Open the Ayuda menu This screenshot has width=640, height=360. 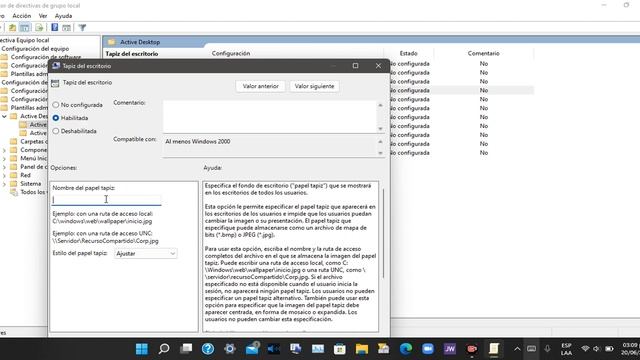[x=63, y=16]
